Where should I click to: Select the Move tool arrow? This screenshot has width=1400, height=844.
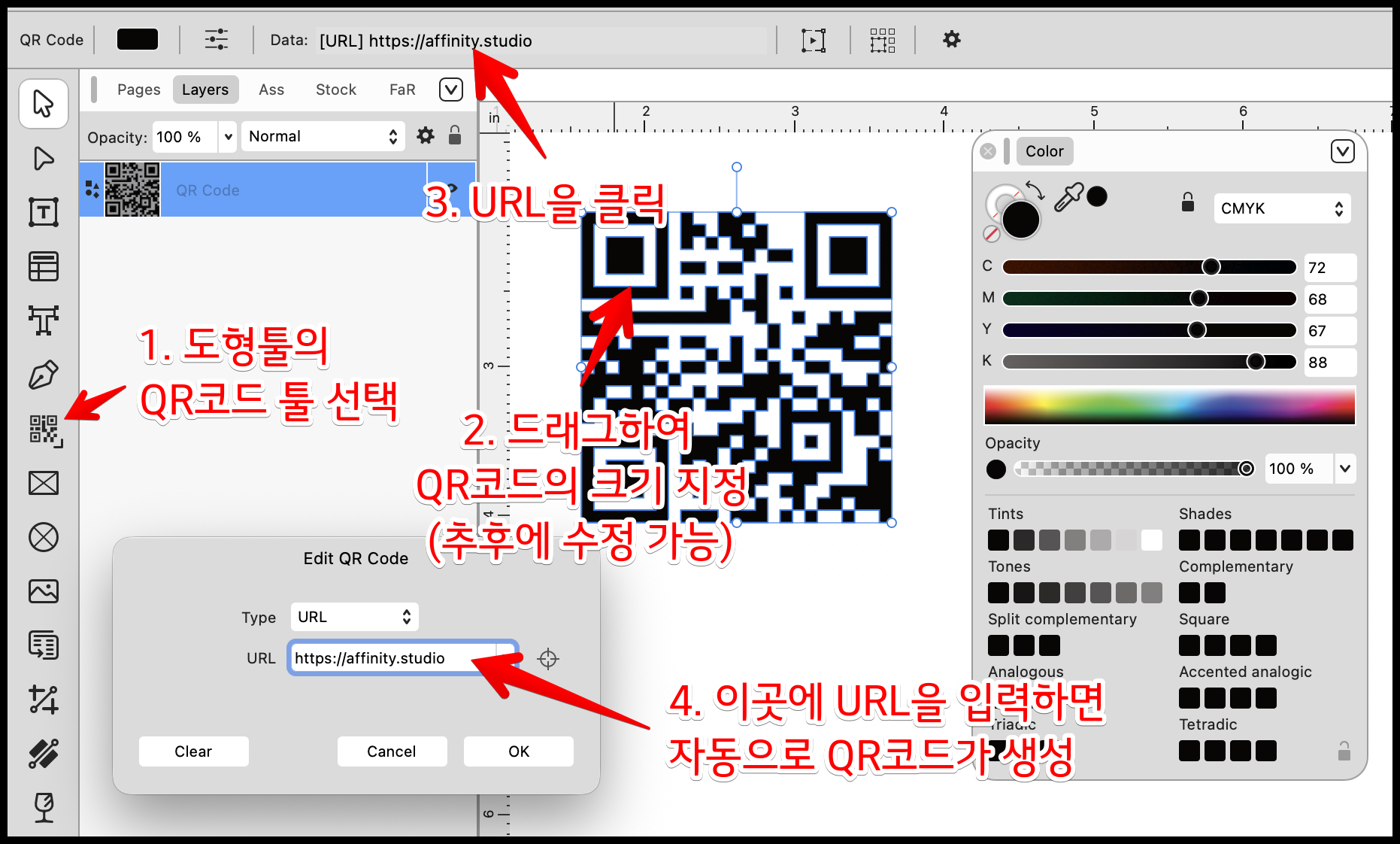coord(44,104)
